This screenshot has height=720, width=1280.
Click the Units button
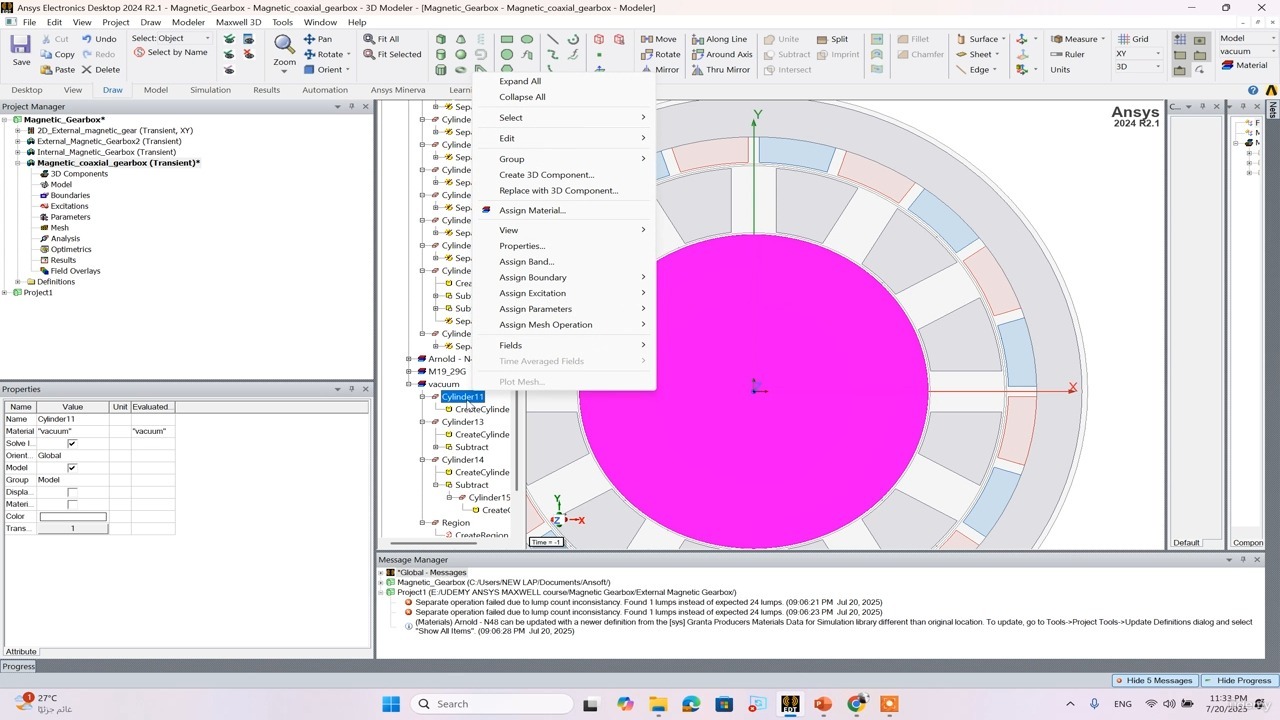tap(1060, 70)
